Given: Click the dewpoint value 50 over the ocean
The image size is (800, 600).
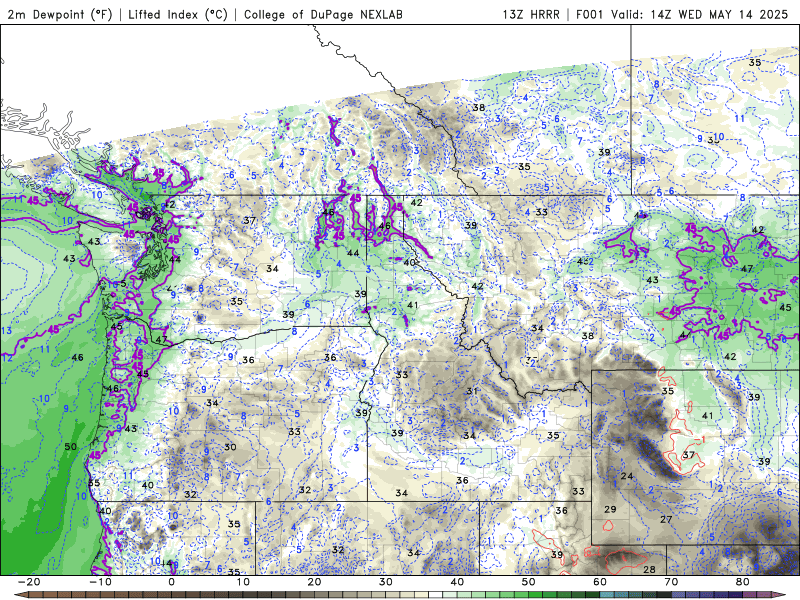Looking at the screenshot, I should coord(70,447).
